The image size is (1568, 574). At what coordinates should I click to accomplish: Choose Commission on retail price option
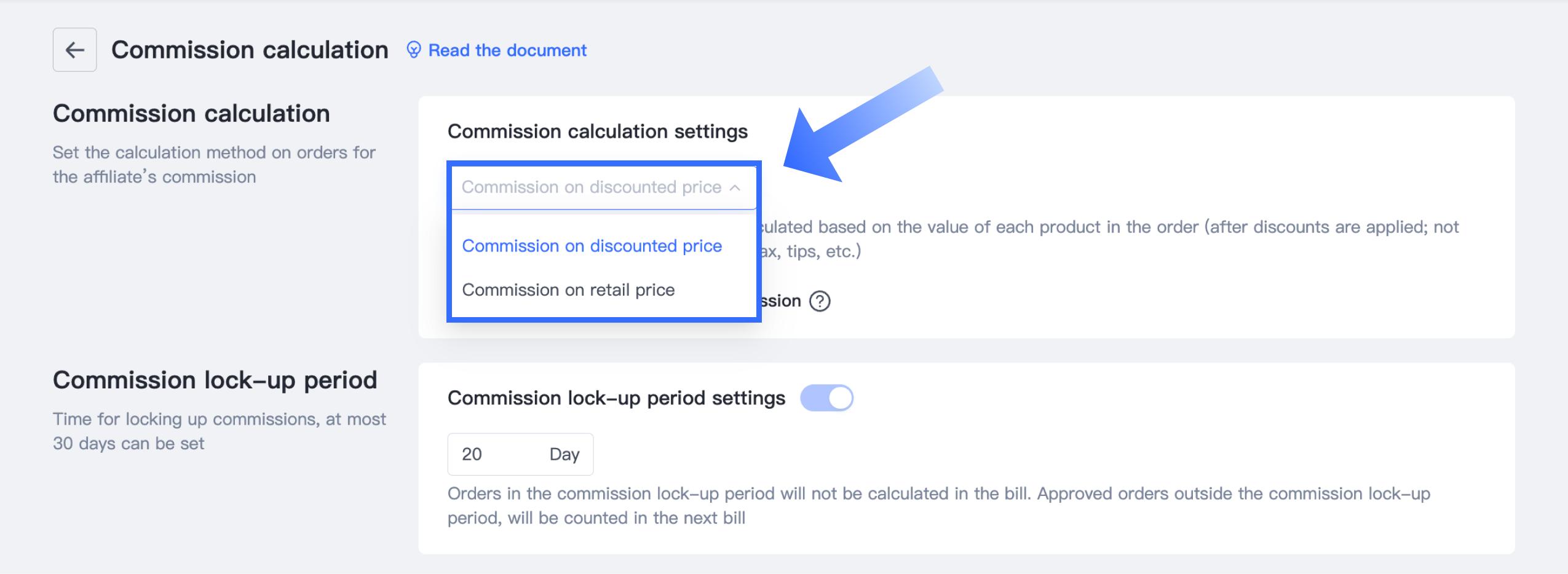coord(568,290)
